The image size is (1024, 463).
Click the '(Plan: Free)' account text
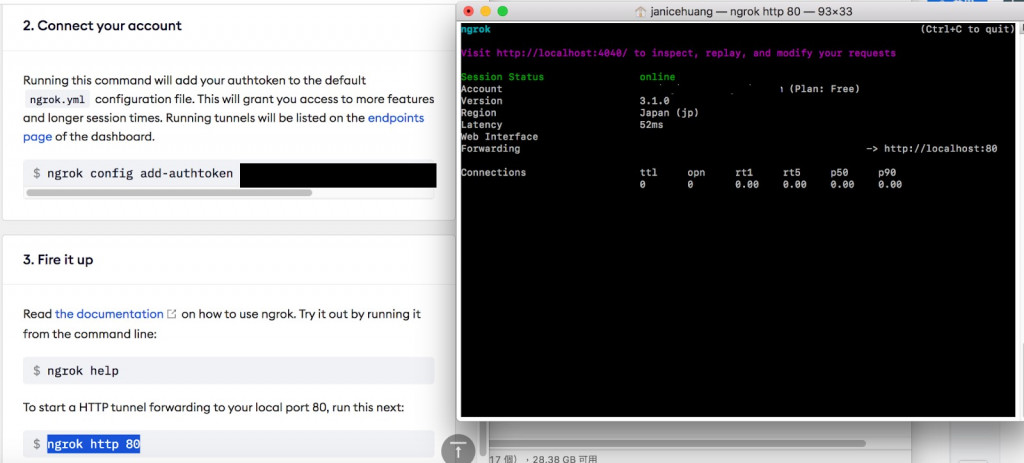(x=825, y=89)
